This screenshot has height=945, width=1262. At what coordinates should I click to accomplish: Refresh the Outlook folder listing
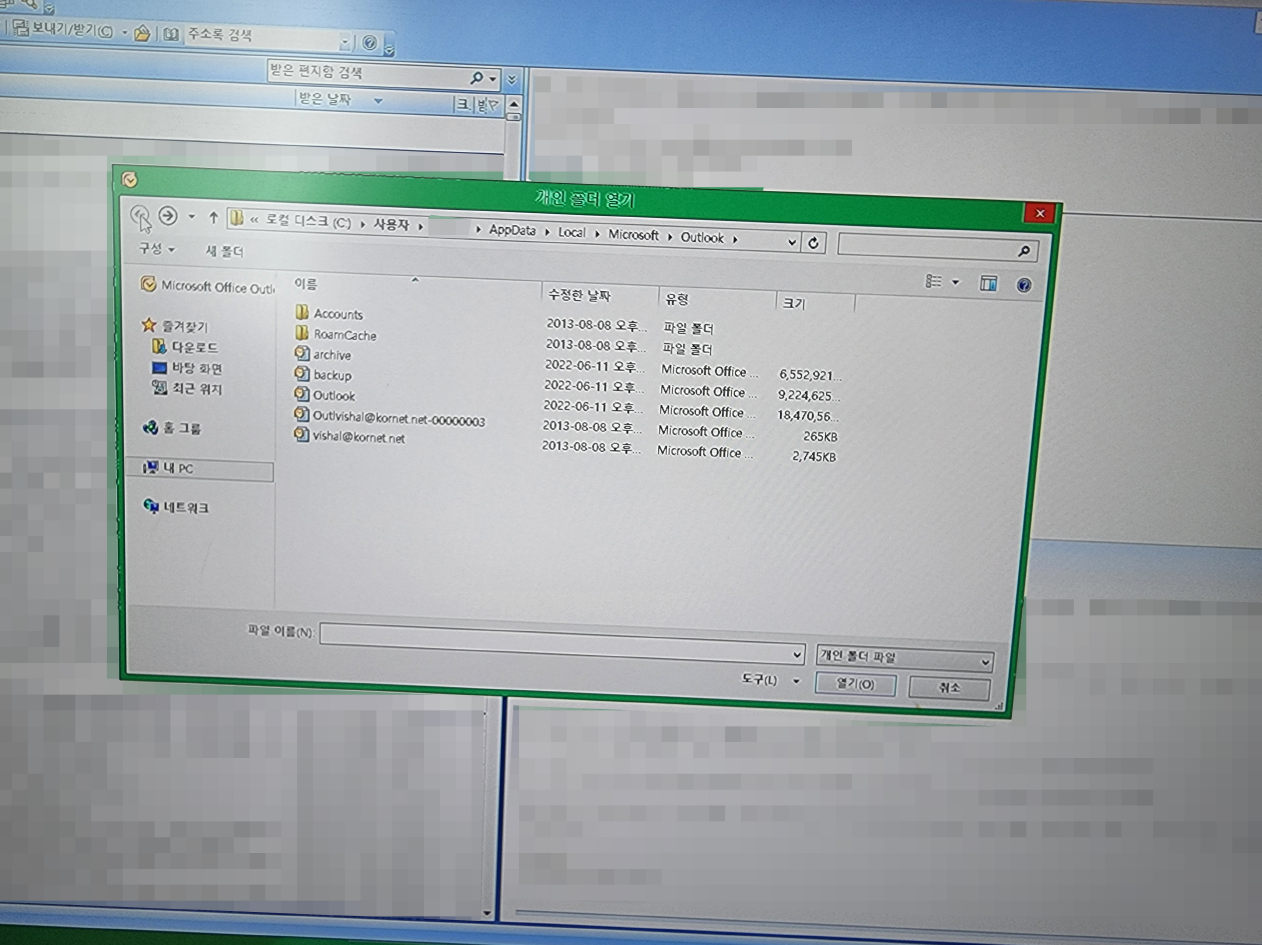tap(814, 242)
